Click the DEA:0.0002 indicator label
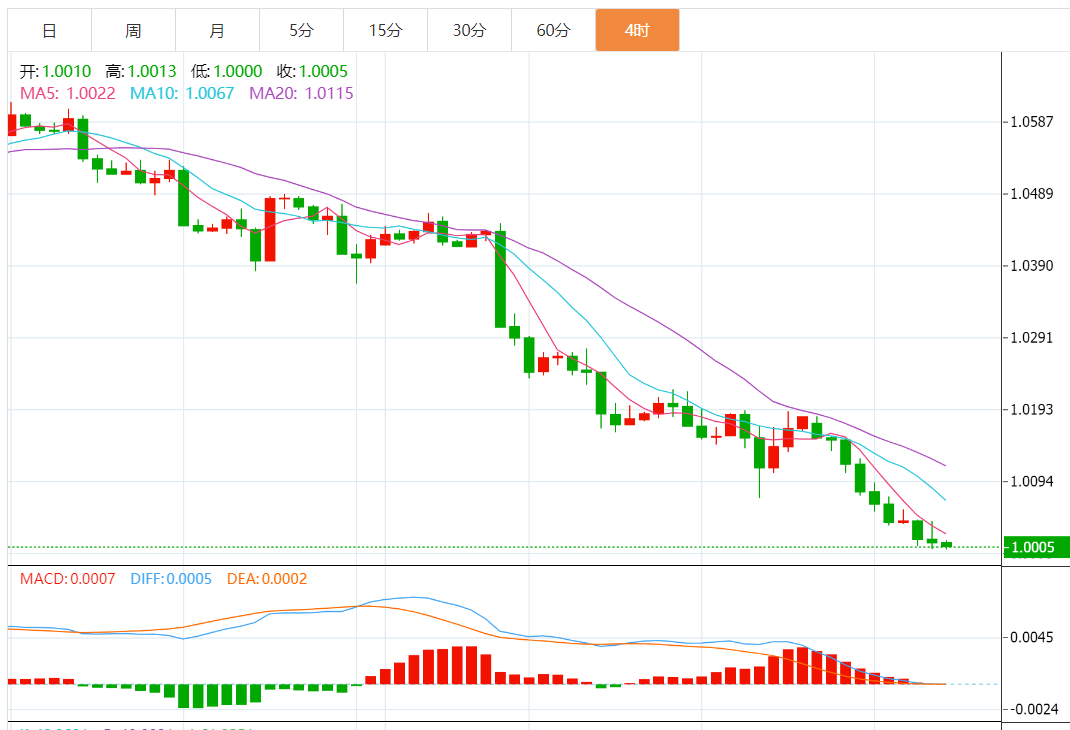Image resolution: width=1070 pixels, height=730 pixels. pyautogui.click(x=267, y=579)
